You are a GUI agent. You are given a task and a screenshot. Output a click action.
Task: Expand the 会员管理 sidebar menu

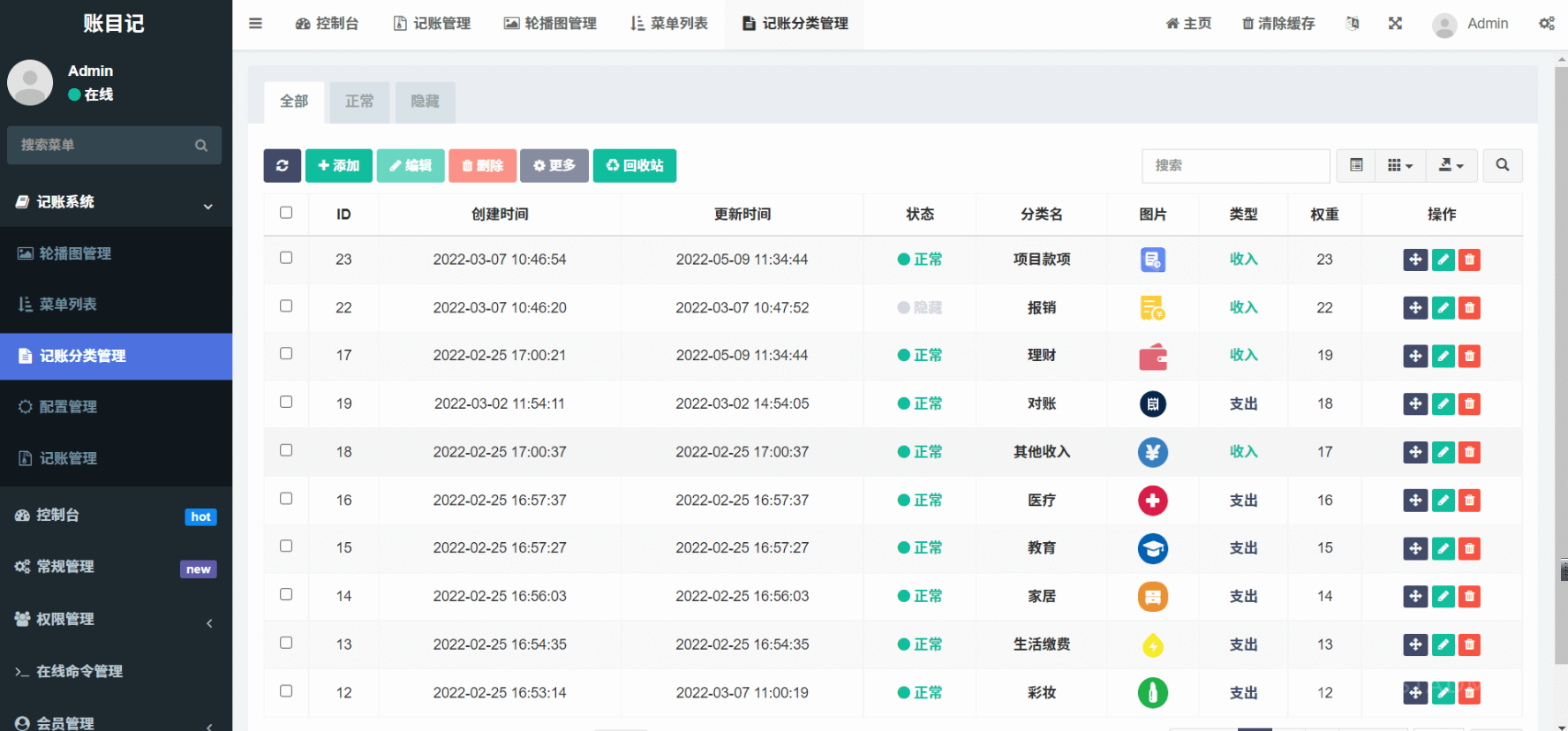[x=116, y=723]
